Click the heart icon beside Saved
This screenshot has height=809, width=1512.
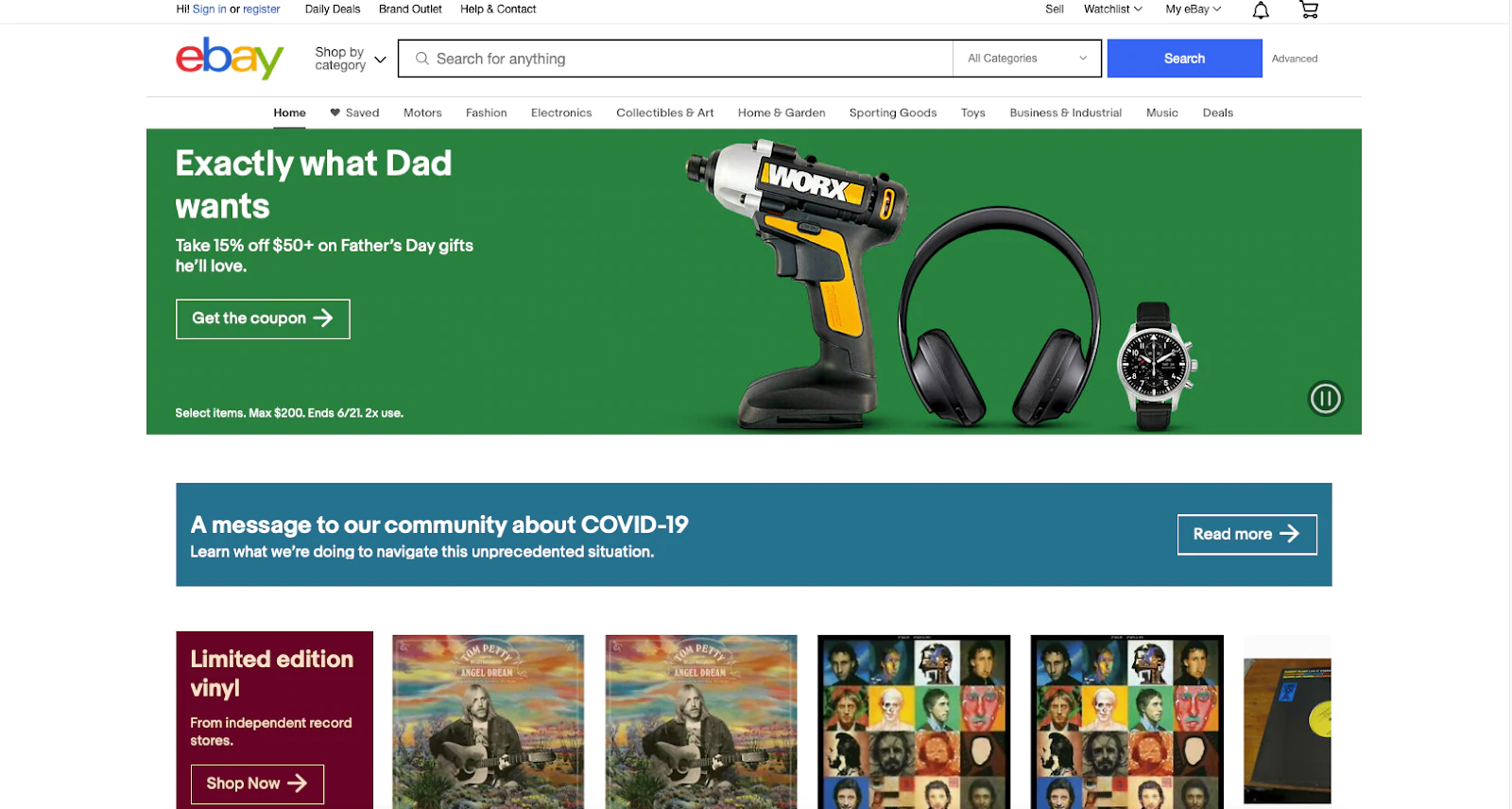click(335, 112)
